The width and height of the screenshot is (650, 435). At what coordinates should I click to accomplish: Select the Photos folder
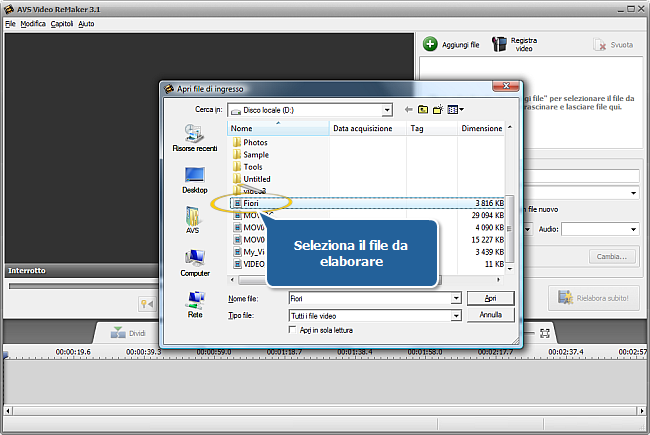[250, 142]
